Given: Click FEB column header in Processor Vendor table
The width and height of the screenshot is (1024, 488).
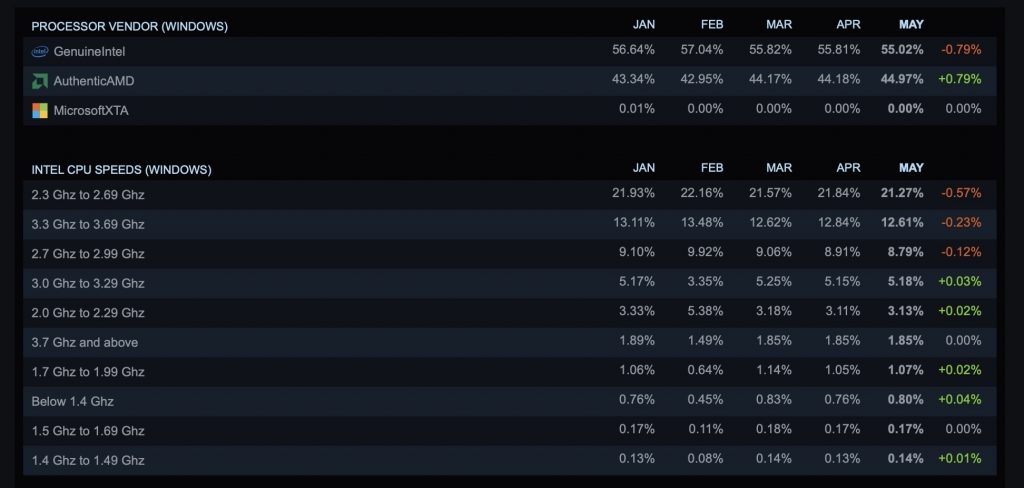Looking at the screenshot, I should click(712, 25).
